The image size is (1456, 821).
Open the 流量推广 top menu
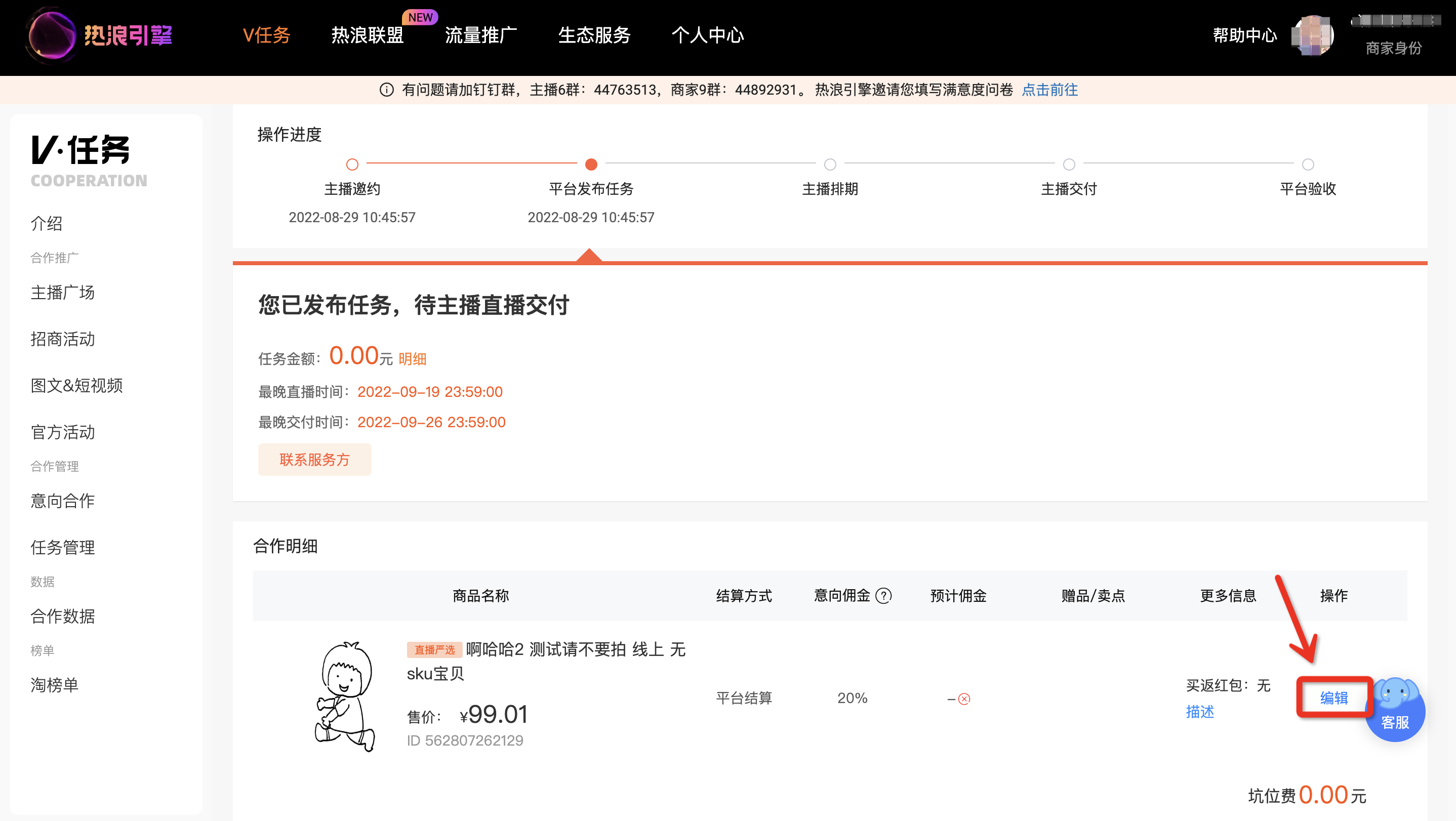coord(481,35)
